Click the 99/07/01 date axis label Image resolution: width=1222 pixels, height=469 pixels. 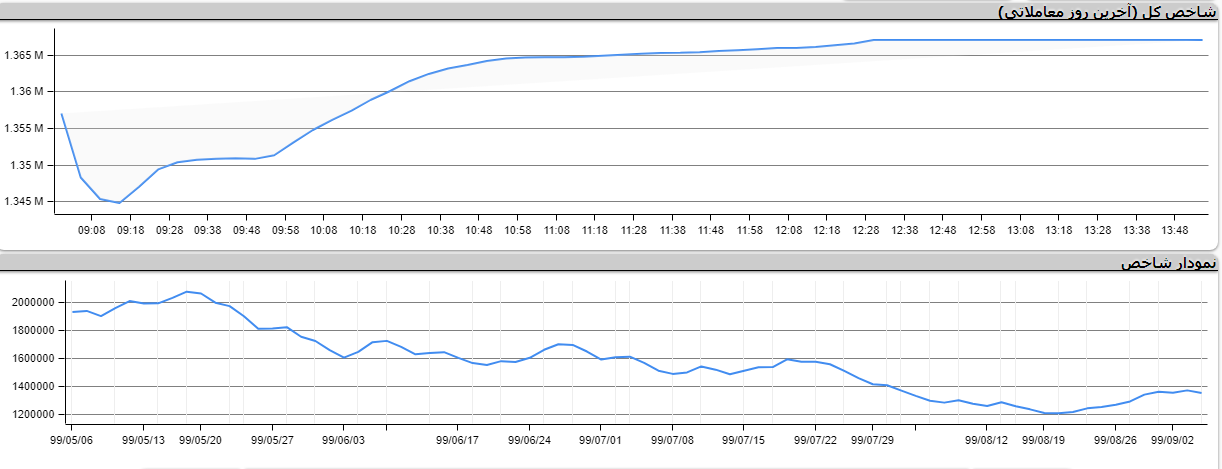(601, 438)
